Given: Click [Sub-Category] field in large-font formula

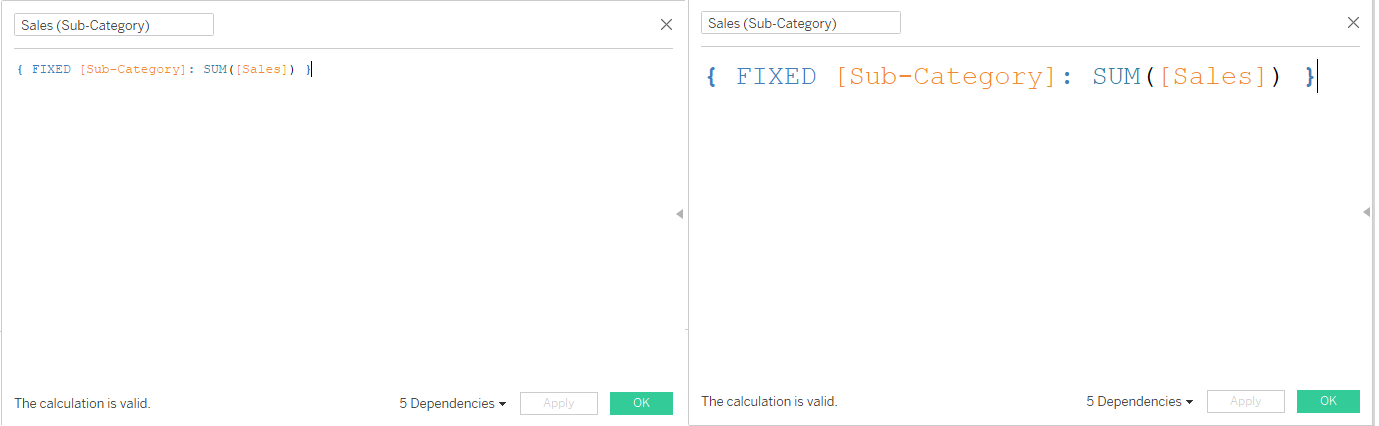Looking at the screenshot, I should coord(946,77).
